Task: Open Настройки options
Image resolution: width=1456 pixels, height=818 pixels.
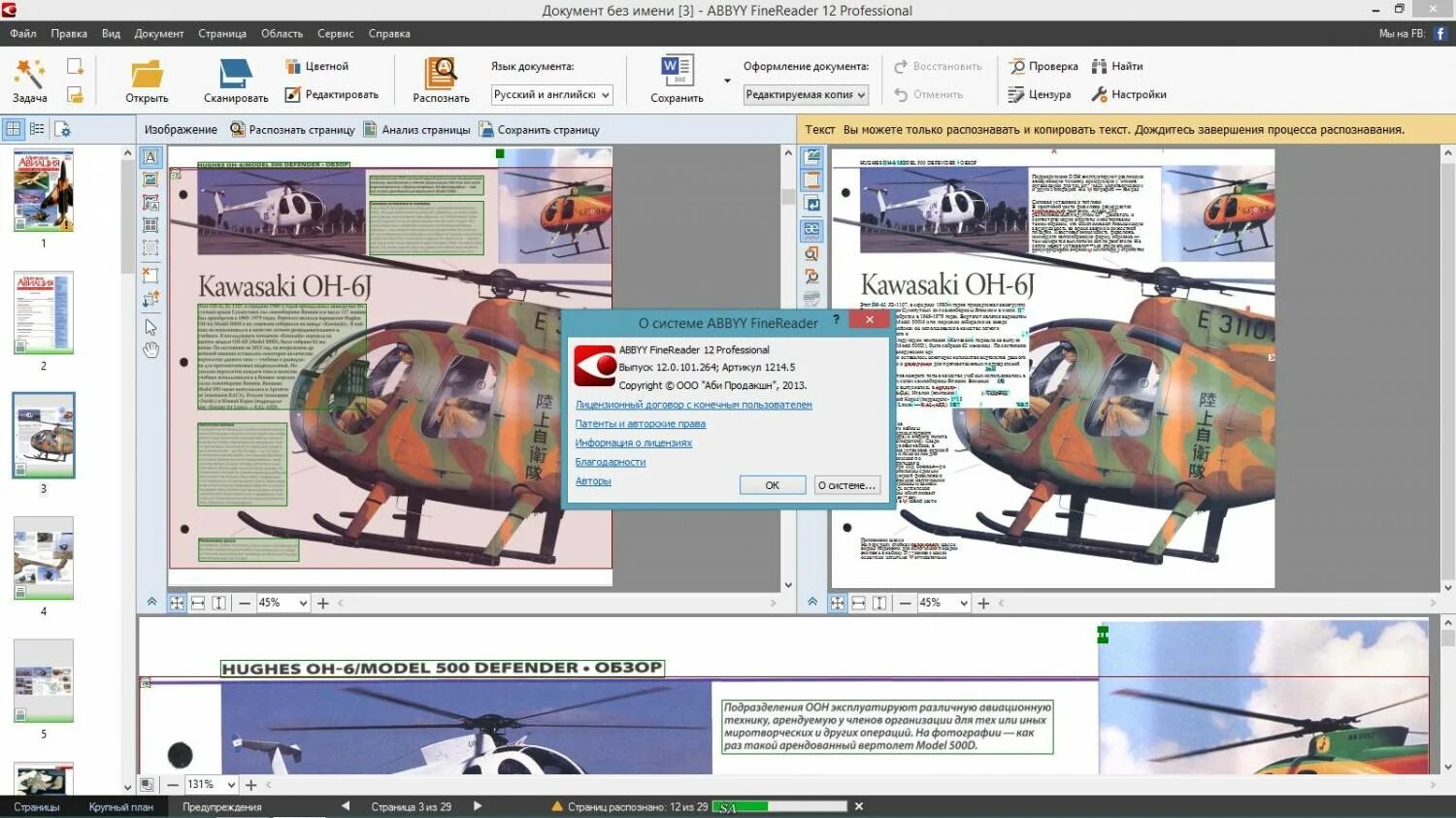Action: (1129, 94)
